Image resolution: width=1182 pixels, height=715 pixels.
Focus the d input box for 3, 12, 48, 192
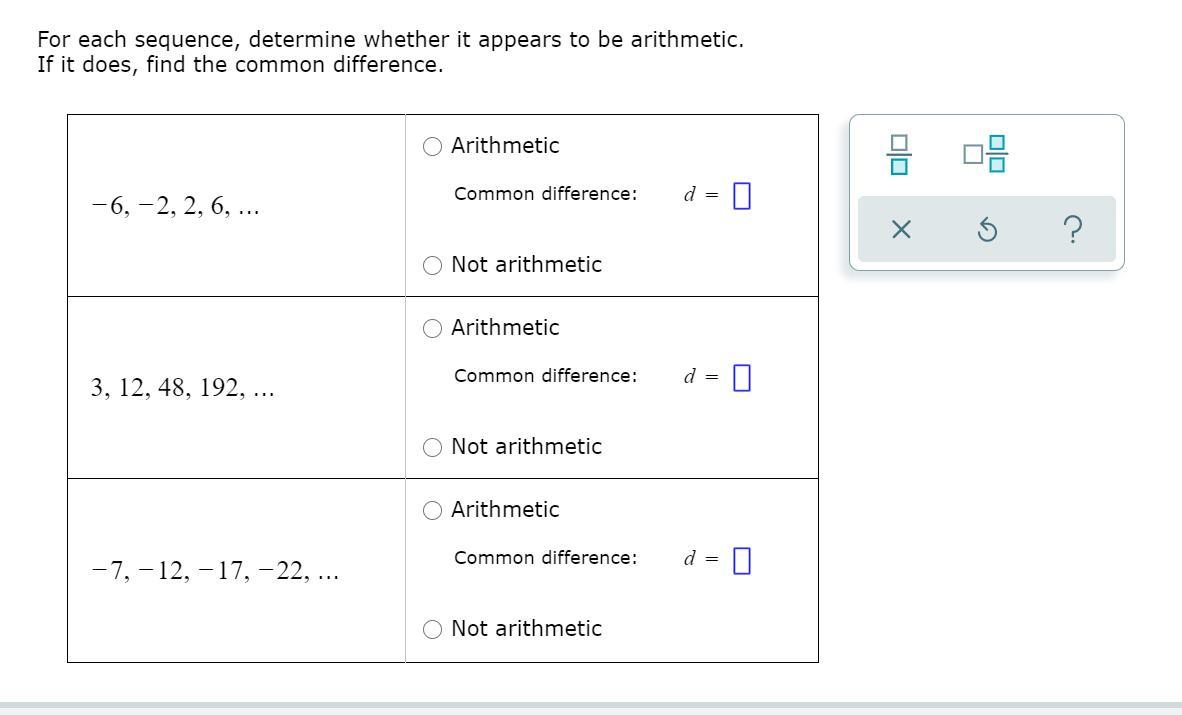pyautogui.click(x=741, y=378)
